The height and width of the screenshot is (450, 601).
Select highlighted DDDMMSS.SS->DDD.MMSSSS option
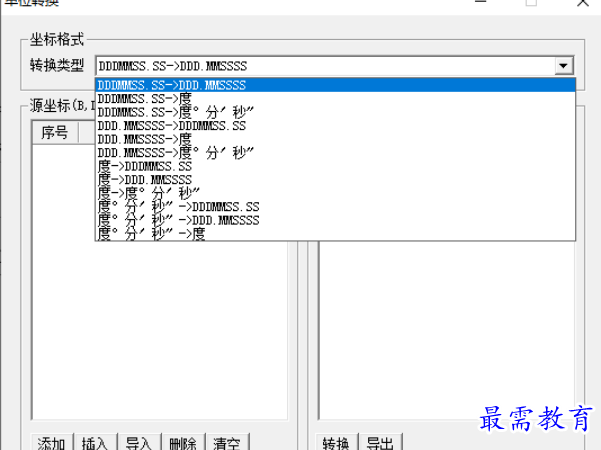pos(335,85)
